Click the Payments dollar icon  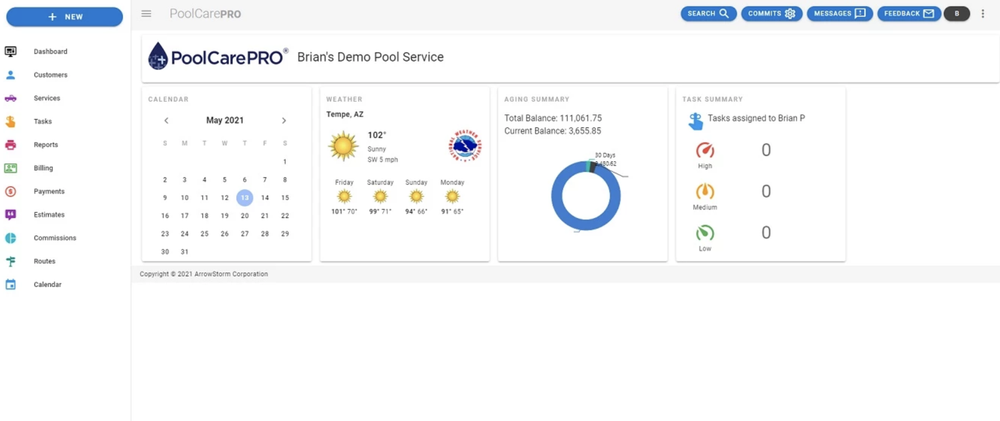(10, 191)
